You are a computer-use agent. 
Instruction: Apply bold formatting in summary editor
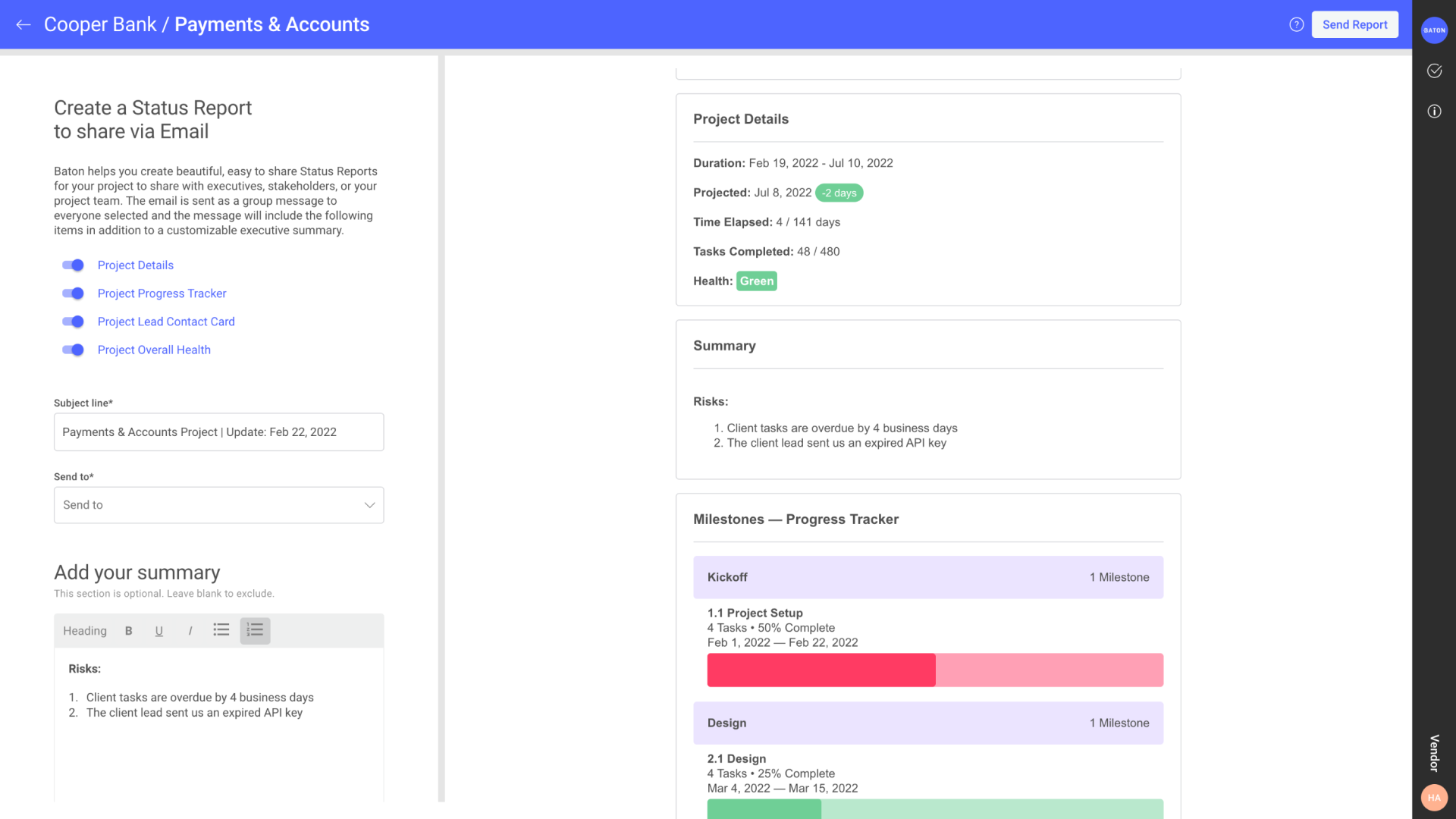point(128,631)
